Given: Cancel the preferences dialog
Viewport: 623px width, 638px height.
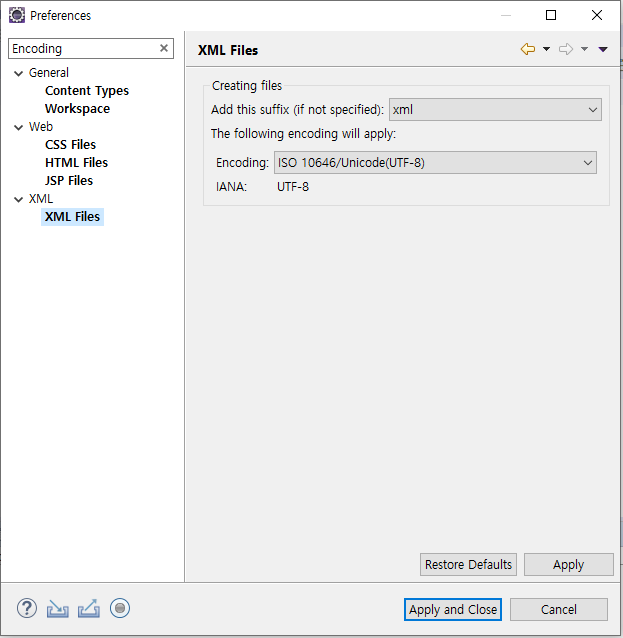Looking at the screenshot, I should 559,610.
